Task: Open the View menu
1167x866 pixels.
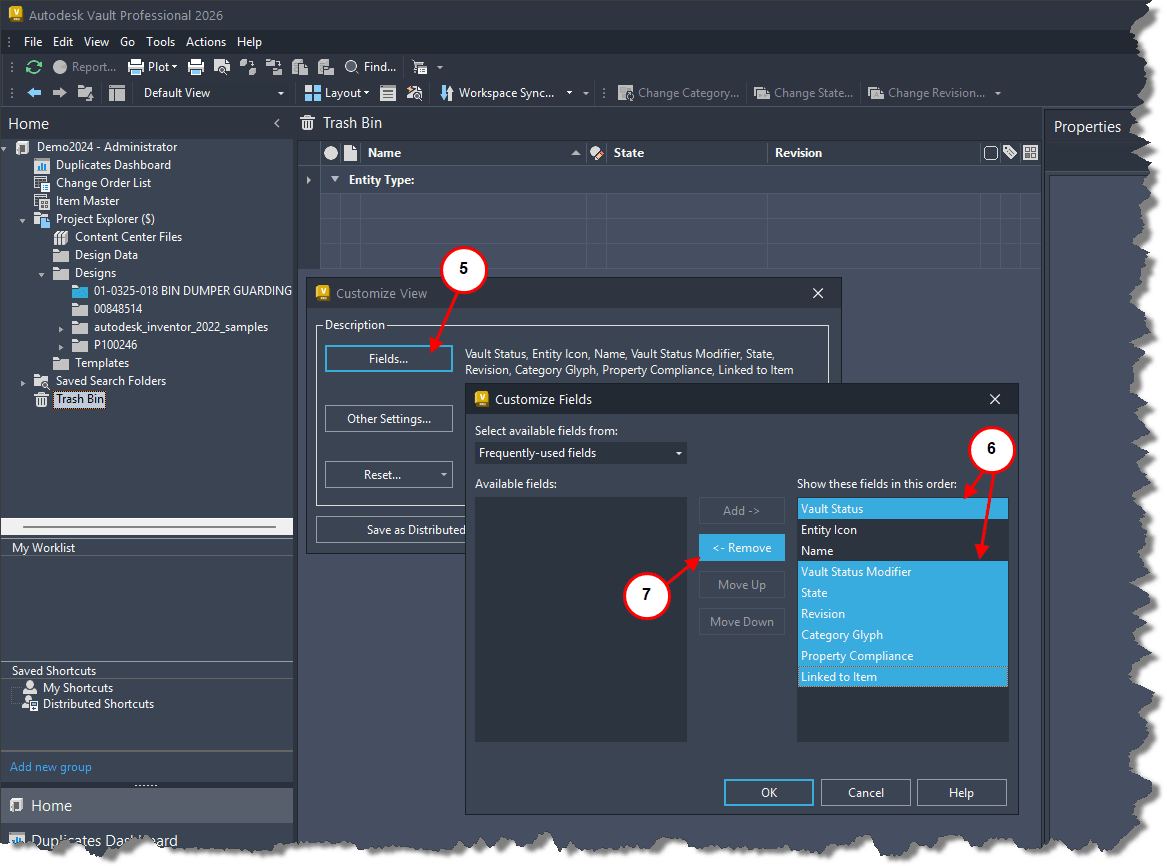Action: pos(96,42)
